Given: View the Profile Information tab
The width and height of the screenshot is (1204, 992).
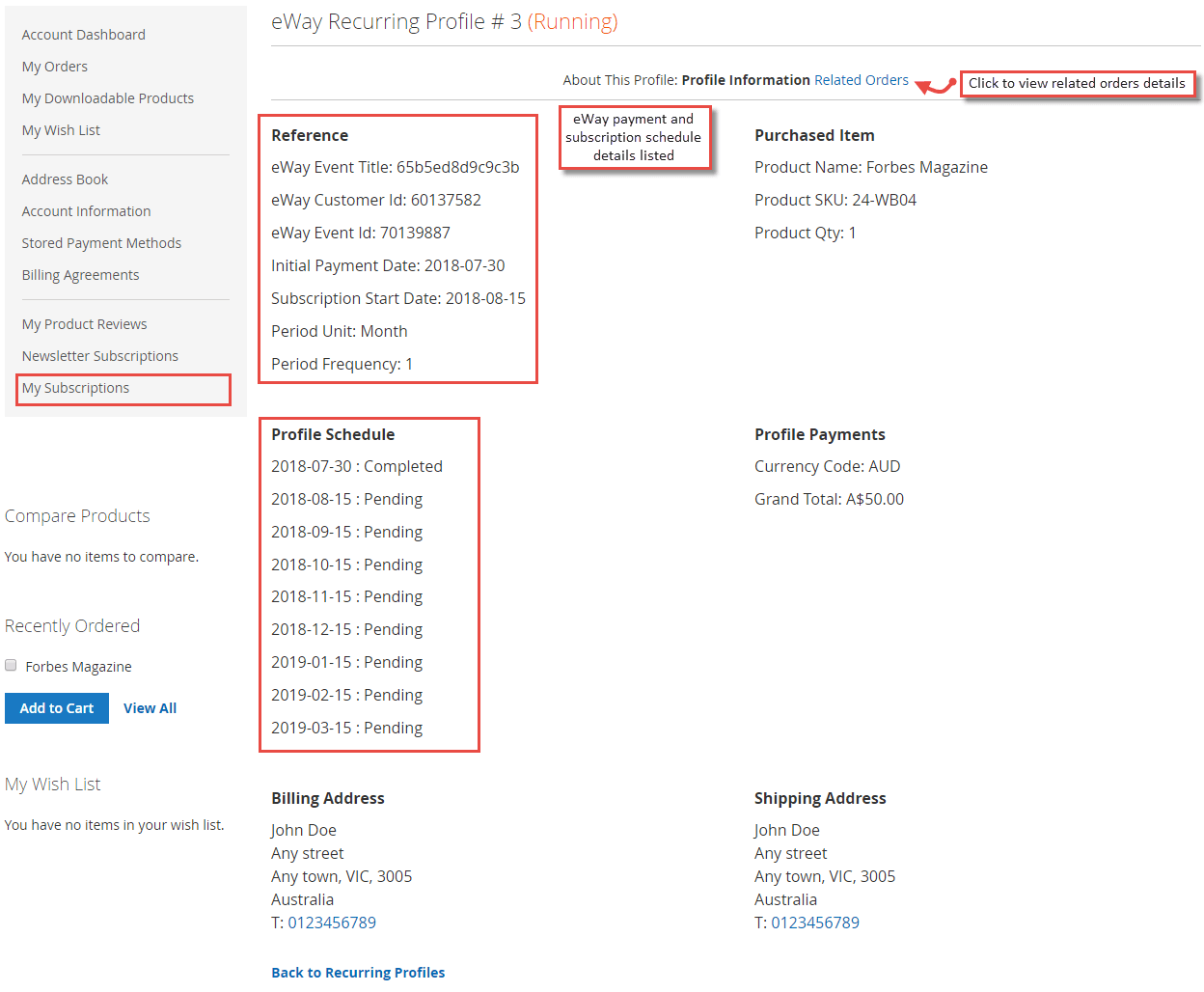Looking at the screenshot, I should click(745, 80).
